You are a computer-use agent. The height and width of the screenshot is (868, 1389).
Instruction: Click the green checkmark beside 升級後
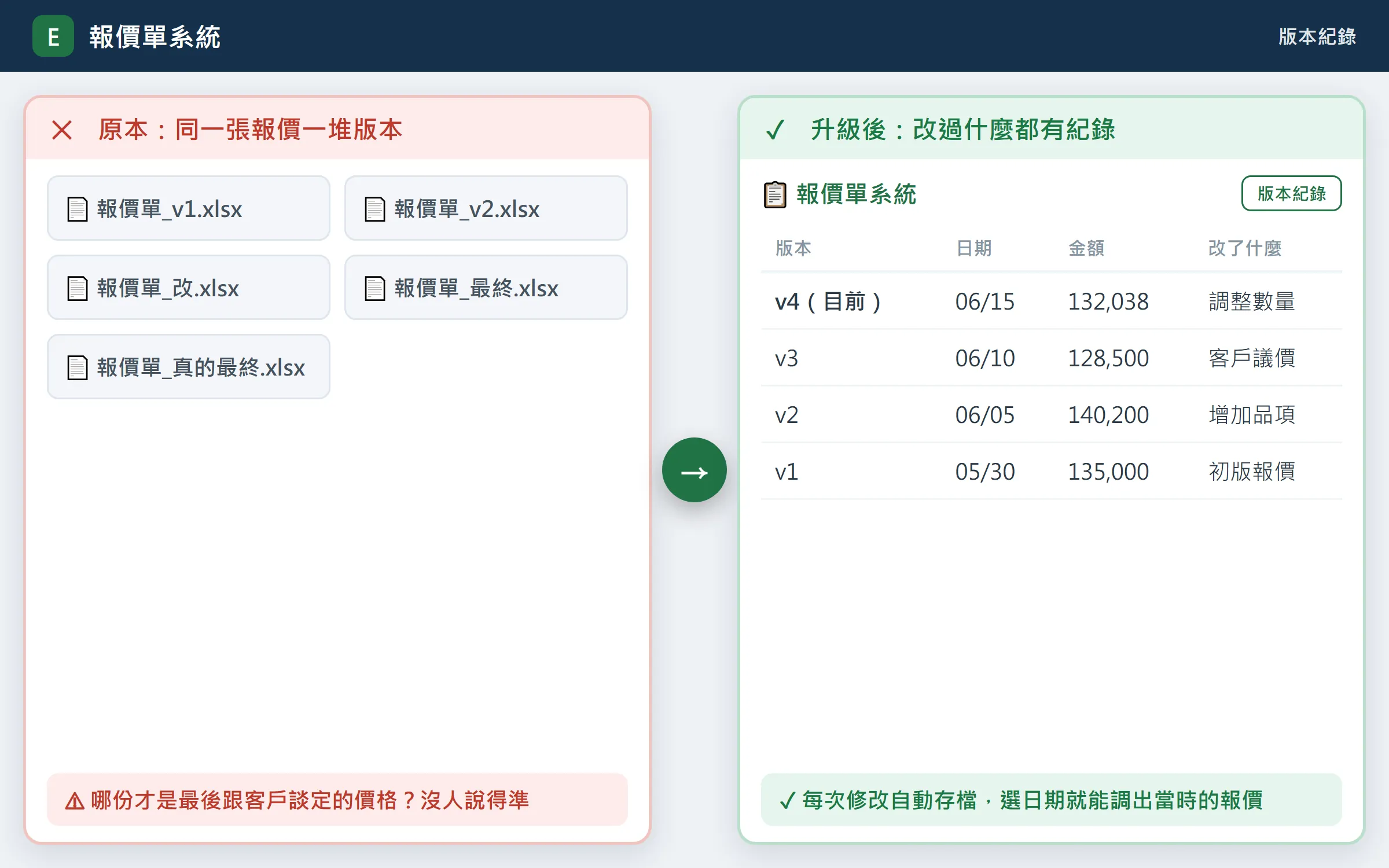(775, 130)
